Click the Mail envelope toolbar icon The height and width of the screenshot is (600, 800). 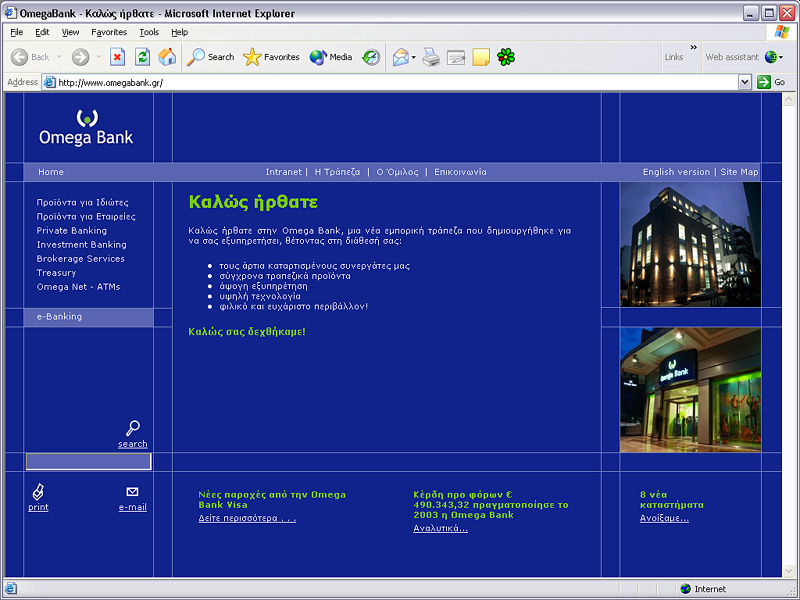(x=401, y=57)
